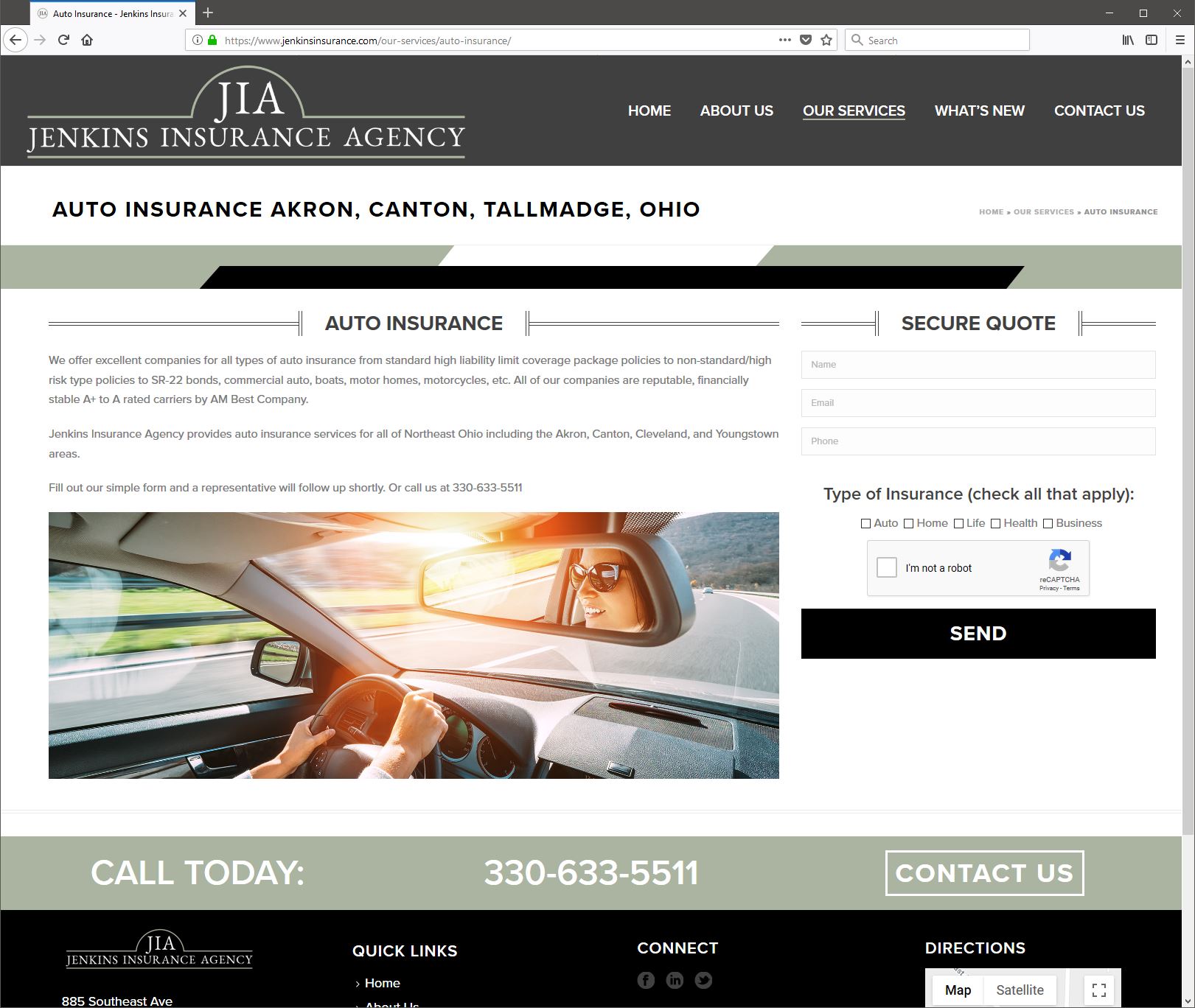Open the browser Library panel

[x=1126, y=40]
